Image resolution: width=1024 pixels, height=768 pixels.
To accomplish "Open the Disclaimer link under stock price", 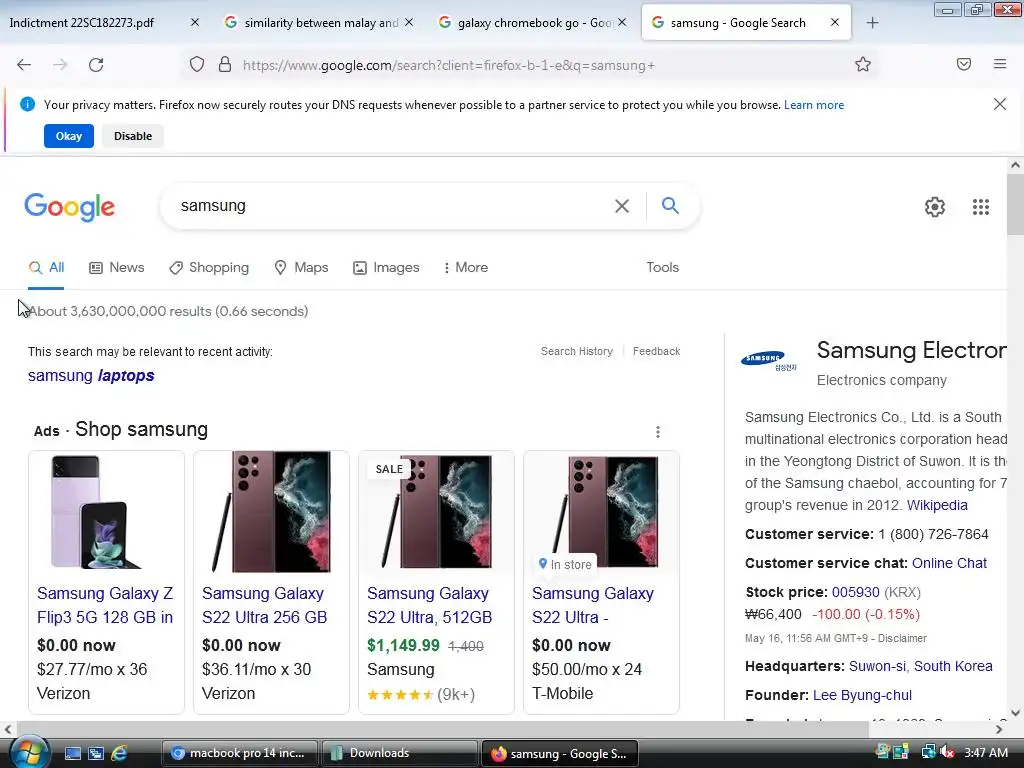I will pos(902,638).
